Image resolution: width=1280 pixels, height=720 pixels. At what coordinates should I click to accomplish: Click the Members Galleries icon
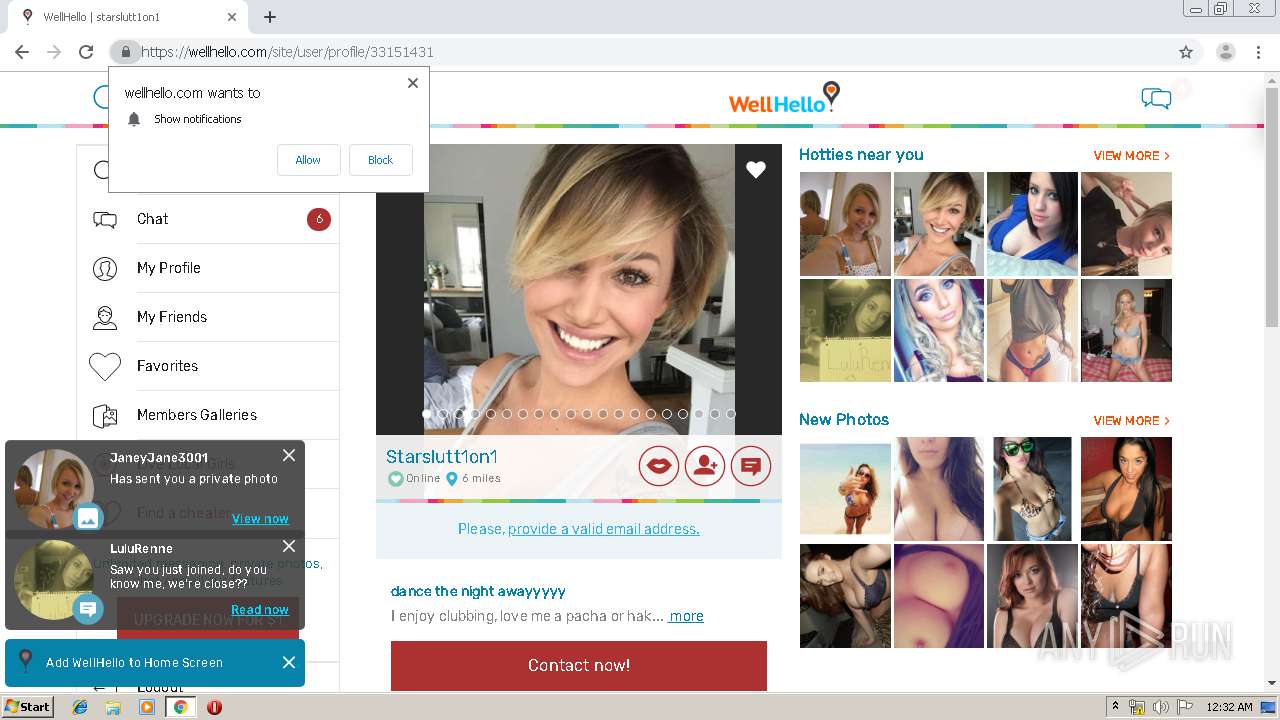click(105, 415)
